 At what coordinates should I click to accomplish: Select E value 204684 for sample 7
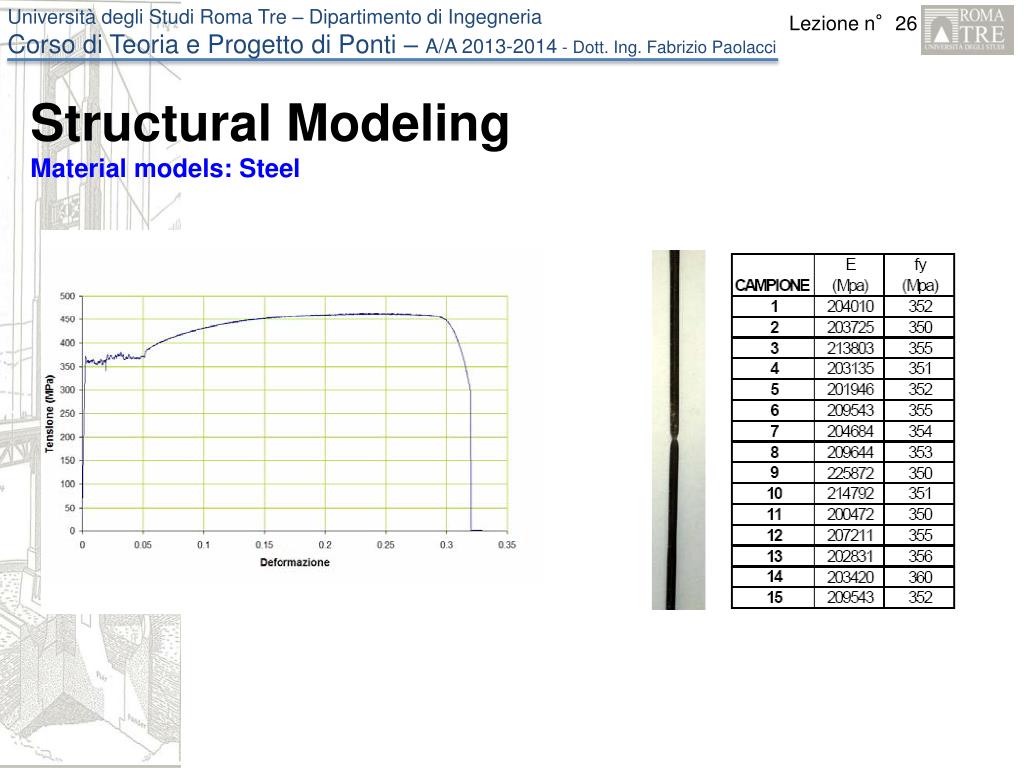point(850,431)
